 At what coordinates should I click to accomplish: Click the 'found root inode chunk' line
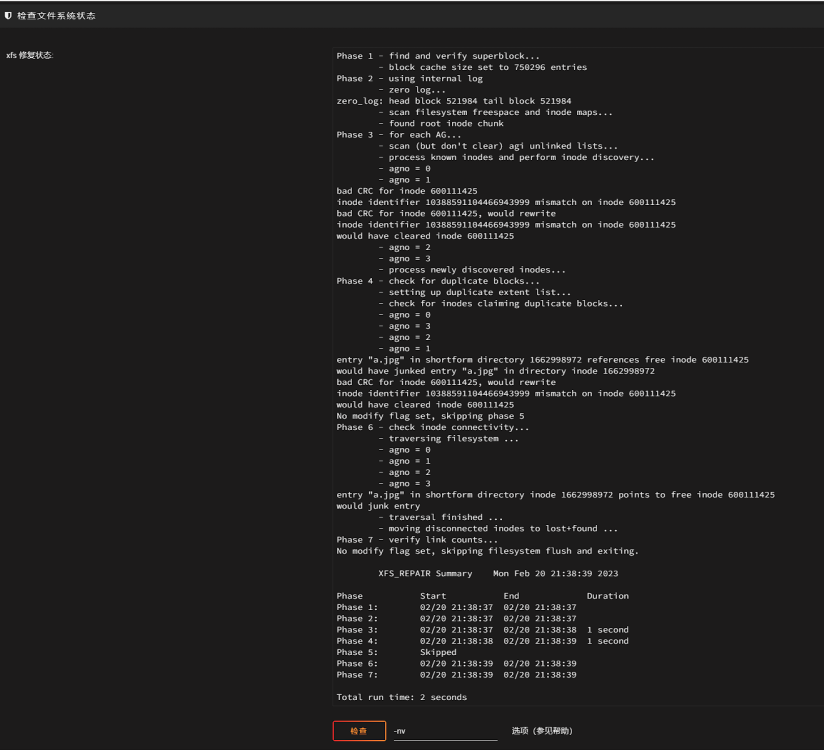tap(446, 124)
